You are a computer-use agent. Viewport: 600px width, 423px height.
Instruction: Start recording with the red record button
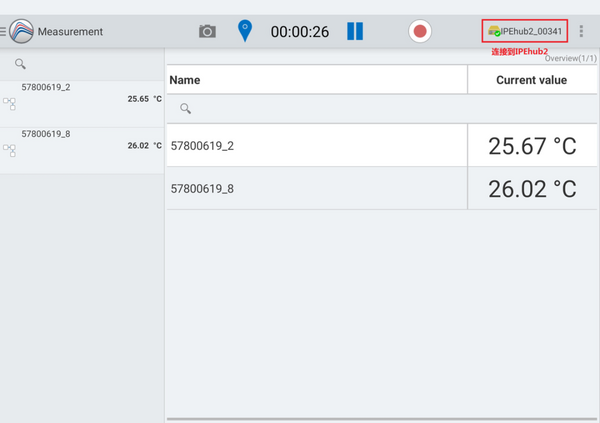tap(420, 31)
